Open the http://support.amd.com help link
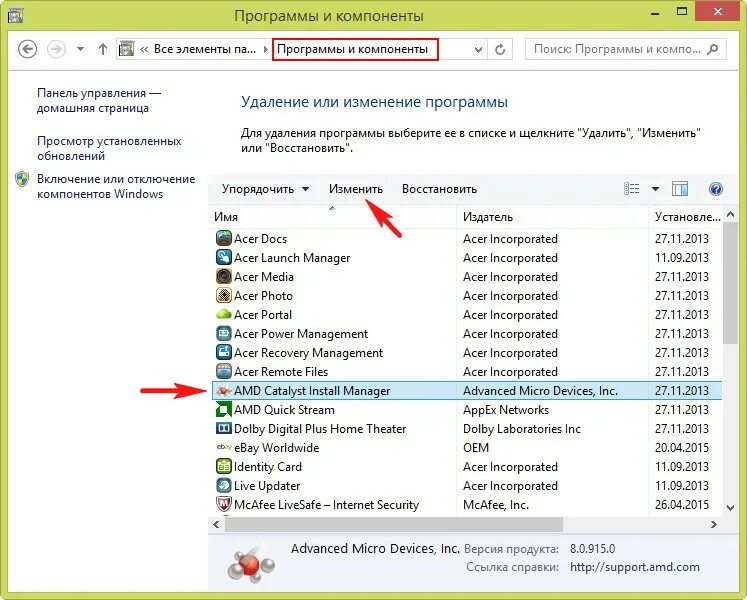Image resolution: width=747 pixels, height=600 pixels. (635, 567)
